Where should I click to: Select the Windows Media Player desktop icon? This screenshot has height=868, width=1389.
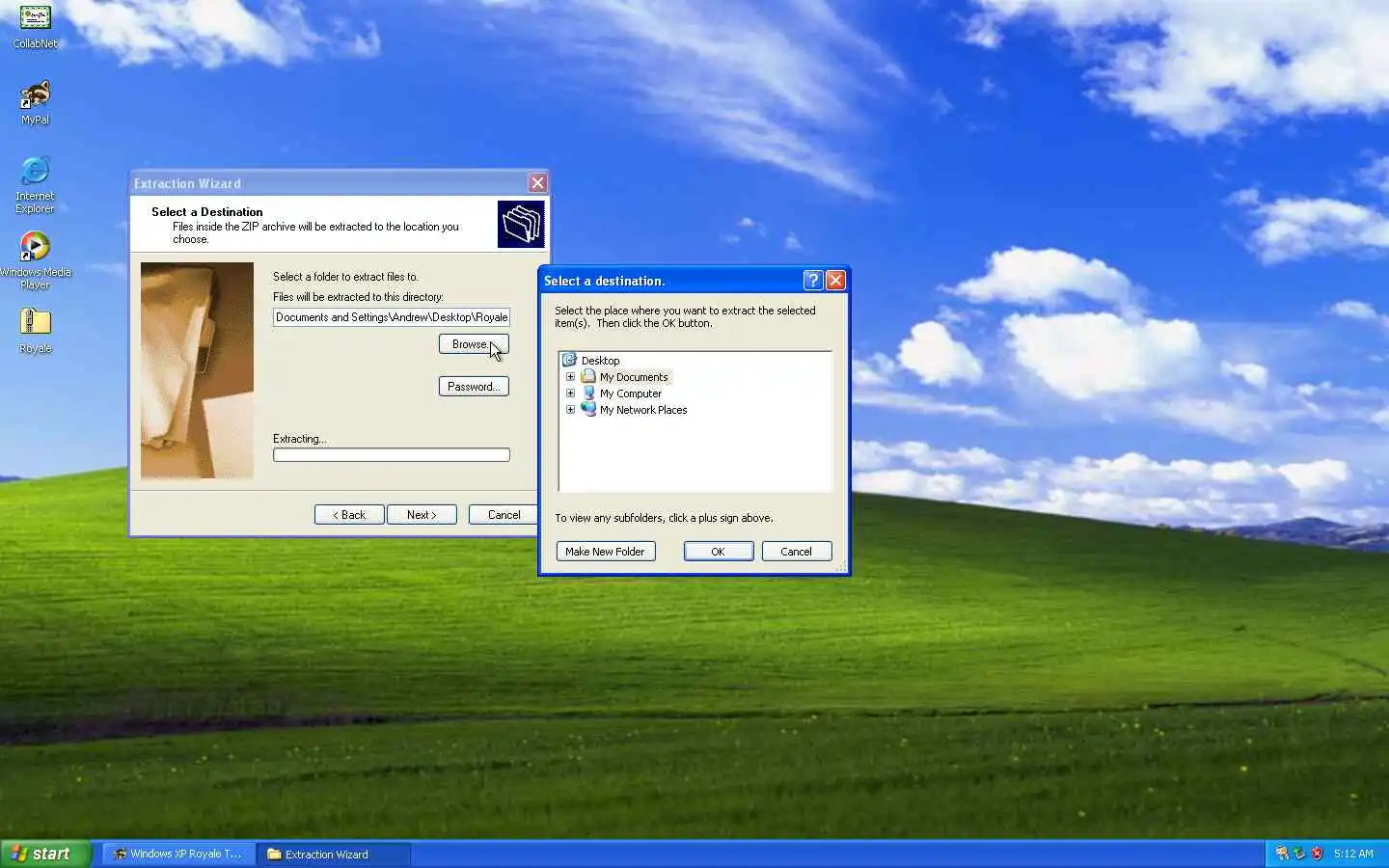pyautogui.click(x=35, y=260)
